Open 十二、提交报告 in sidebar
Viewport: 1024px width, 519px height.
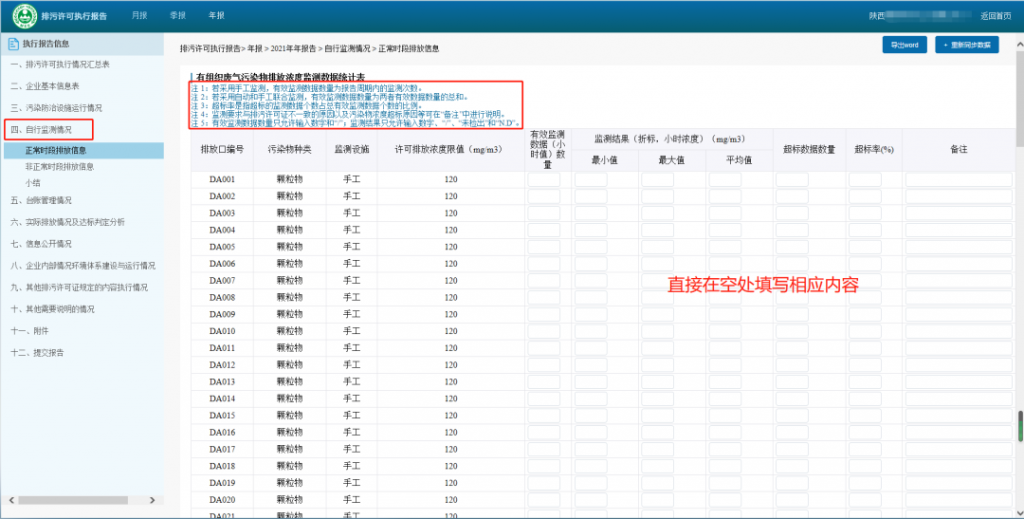[x=39, y=352]
